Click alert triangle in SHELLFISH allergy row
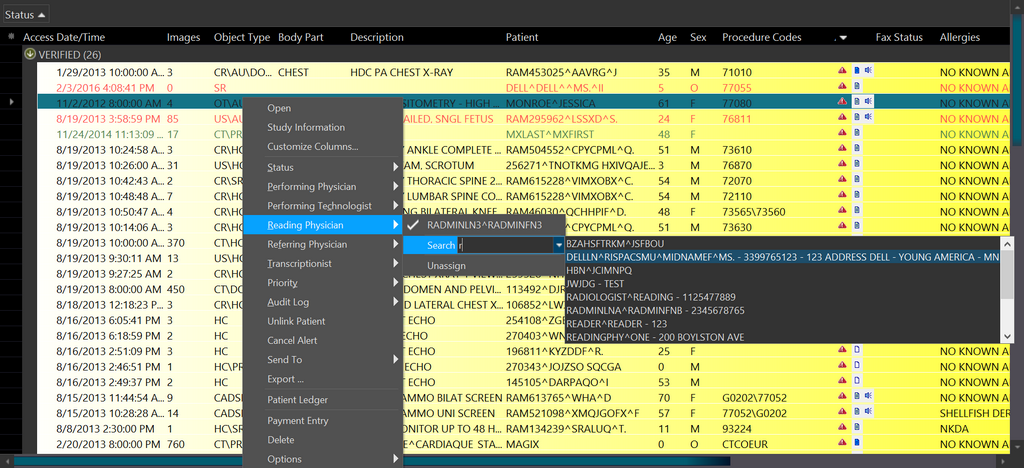The width and height of the screenshot is (1024, 468). (x=842, y=413)
